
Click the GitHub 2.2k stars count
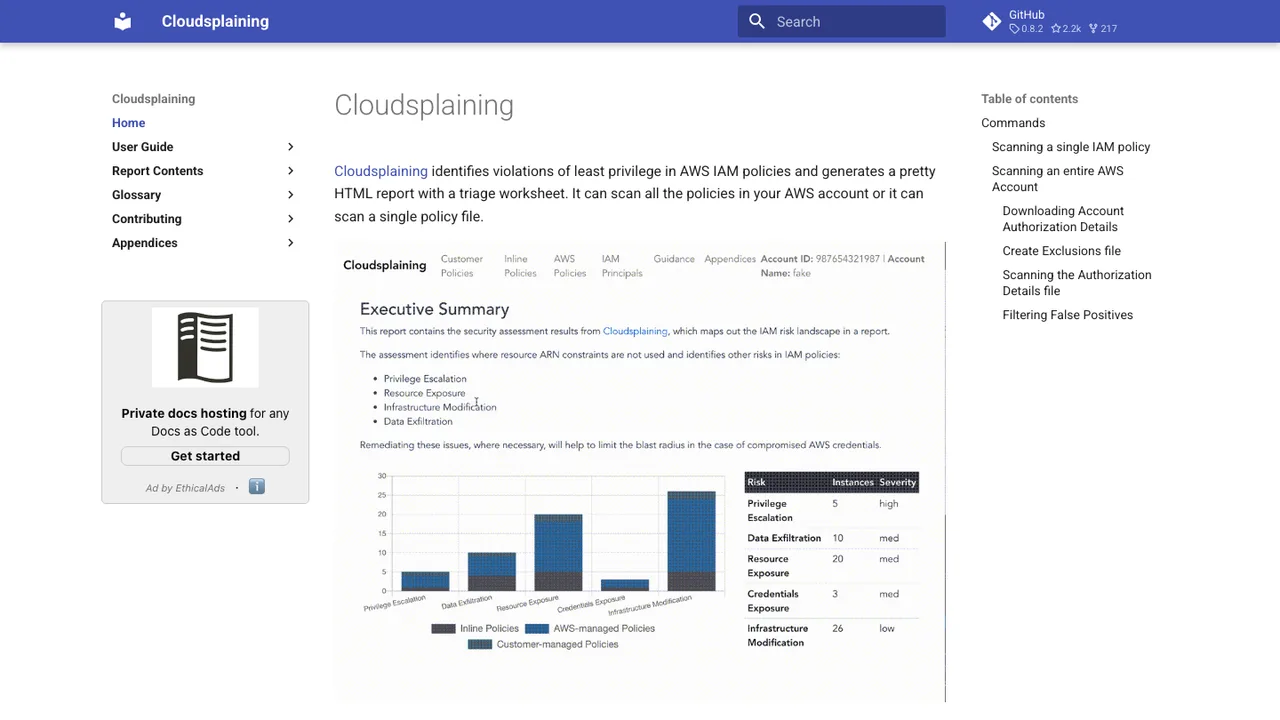click(x=1066, y=29)
